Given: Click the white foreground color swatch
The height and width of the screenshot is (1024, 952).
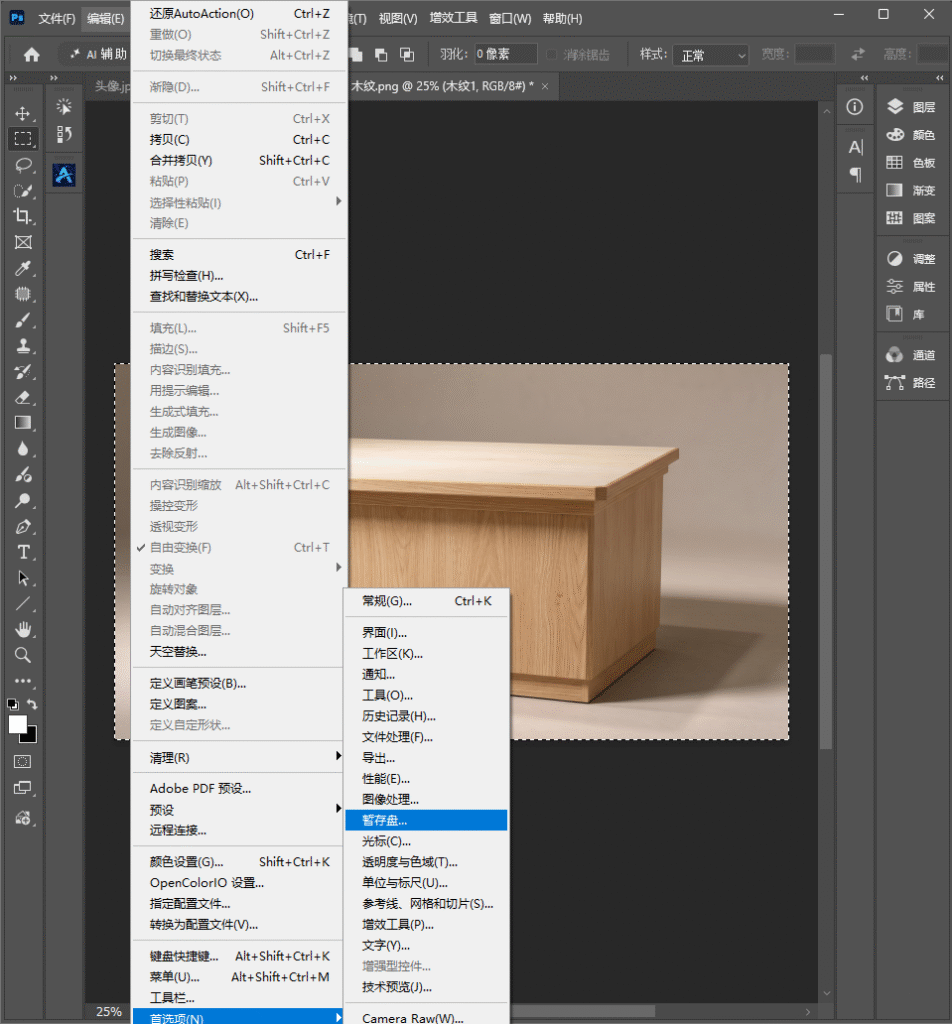Looking at the screenshot, I should pos(17,724).
